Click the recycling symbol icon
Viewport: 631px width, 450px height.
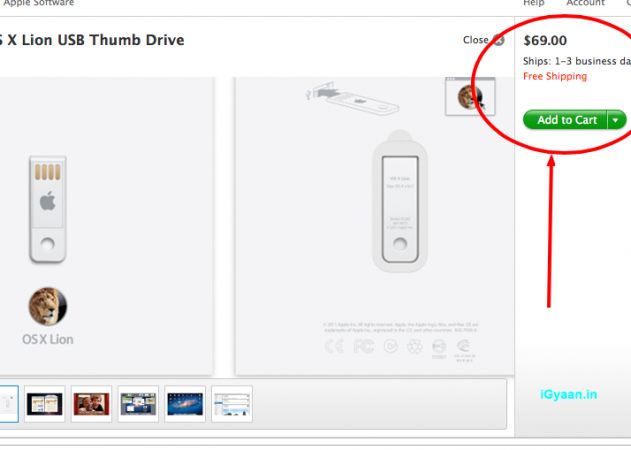pos(414,346)
